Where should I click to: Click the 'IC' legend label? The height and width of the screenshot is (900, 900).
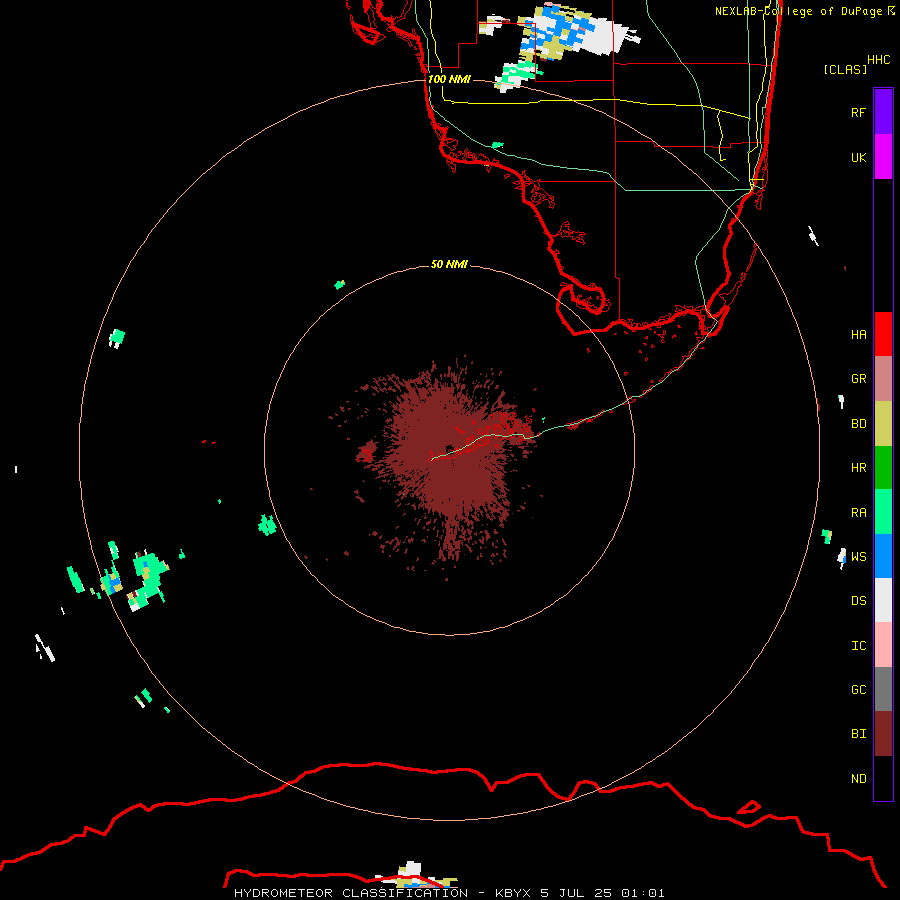pyautogui.click(x=858, y=646)
